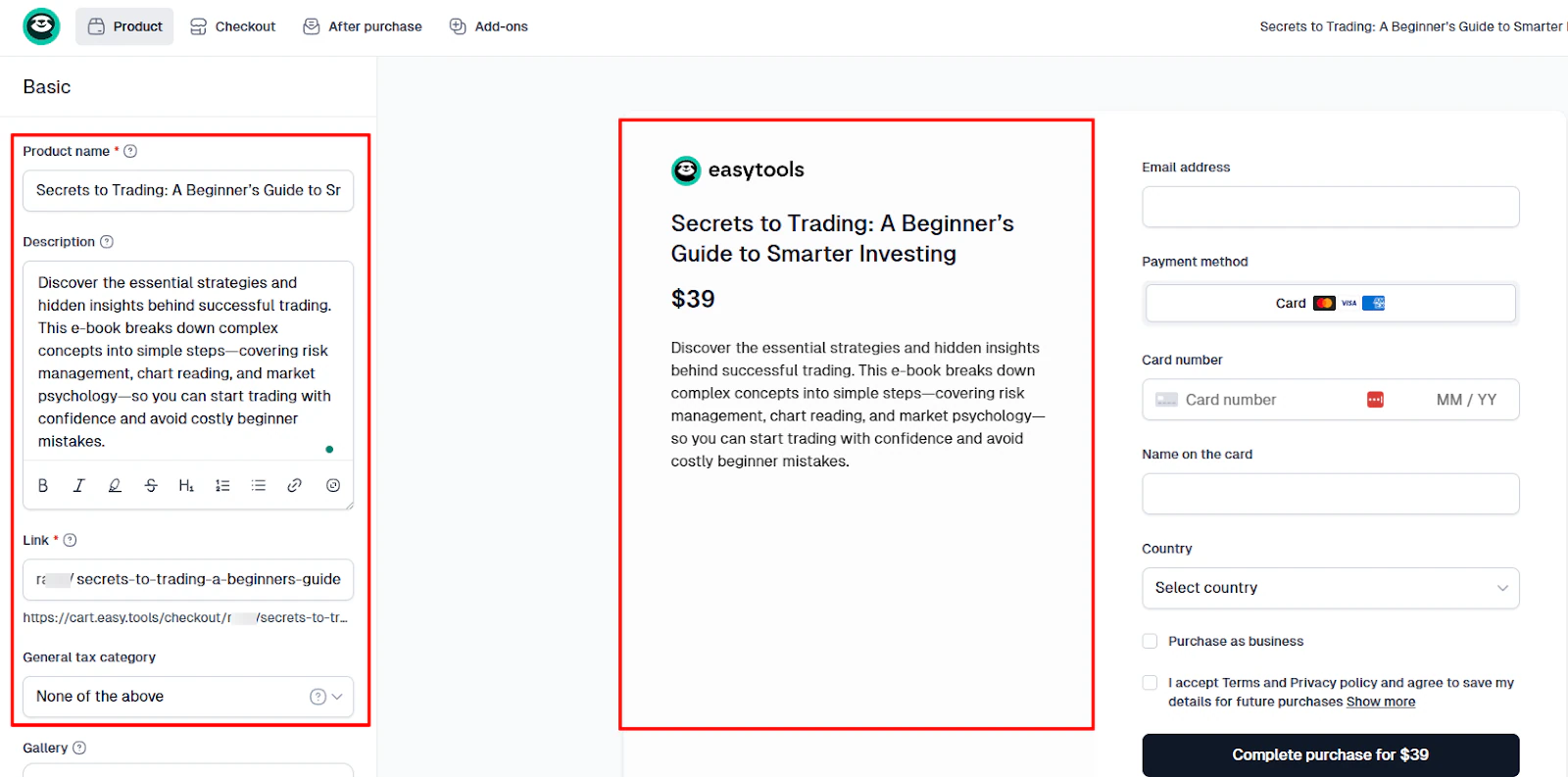Click the red card autofill icon
Image resolution: width=1568 pixels, height=777 pixels.
point(1375,400)
